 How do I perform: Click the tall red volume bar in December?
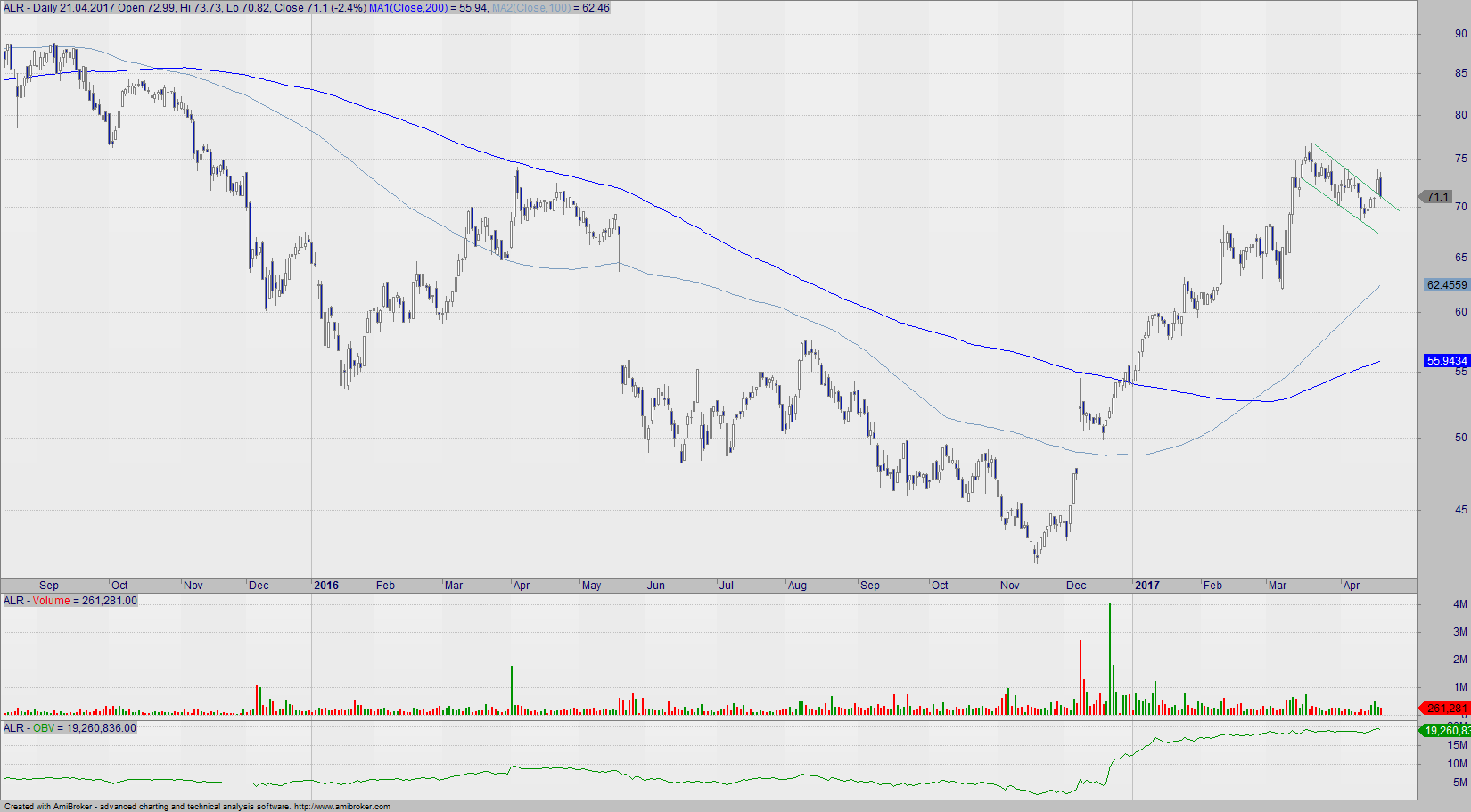[1081, 677]
